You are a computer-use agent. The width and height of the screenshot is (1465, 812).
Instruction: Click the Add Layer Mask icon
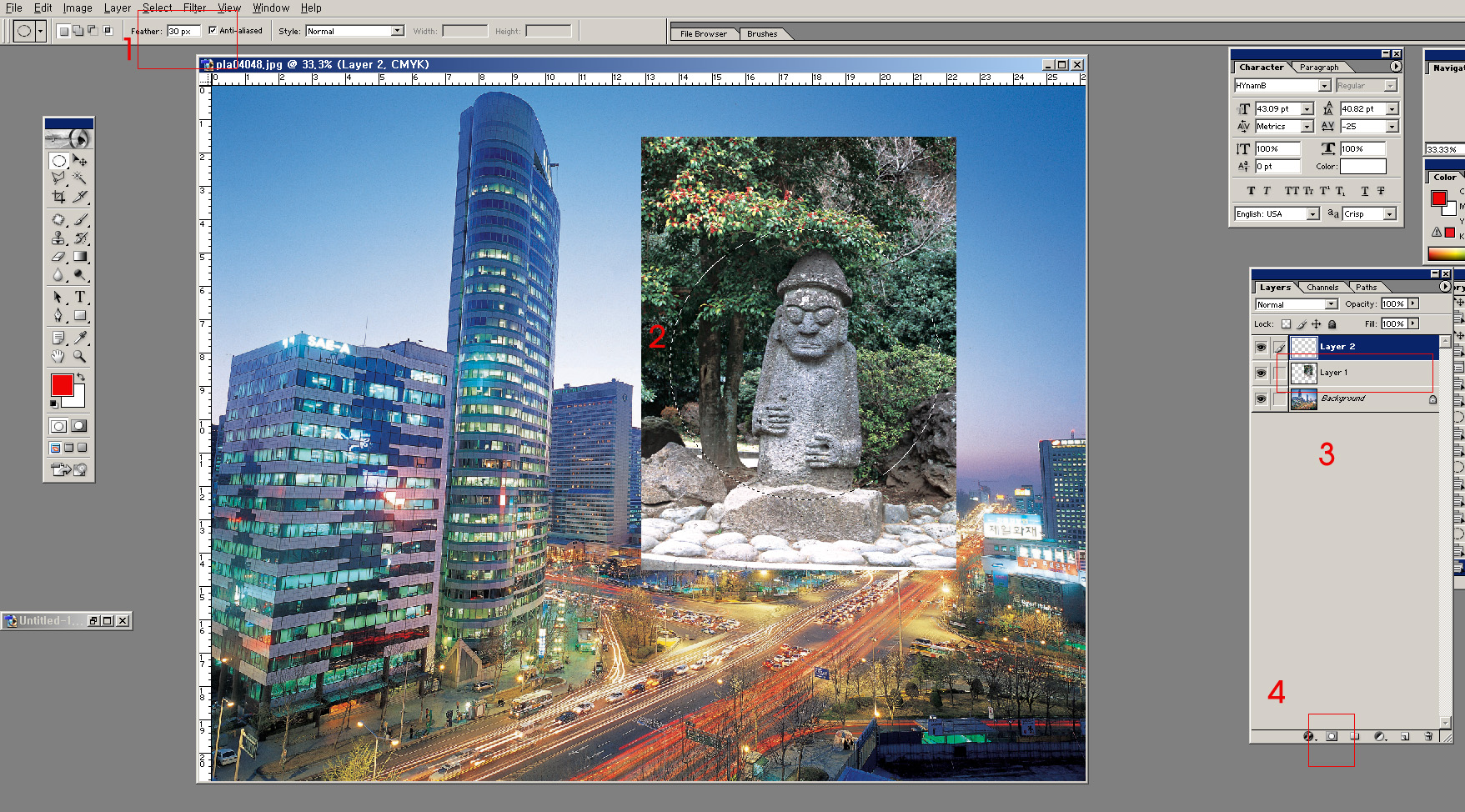coord(1332,736)
